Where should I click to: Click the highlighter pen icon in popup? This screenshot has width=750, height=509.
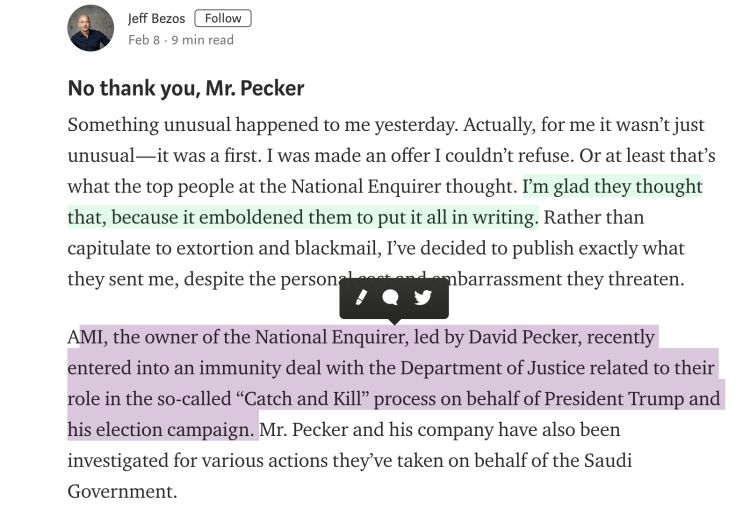point(362,297)
